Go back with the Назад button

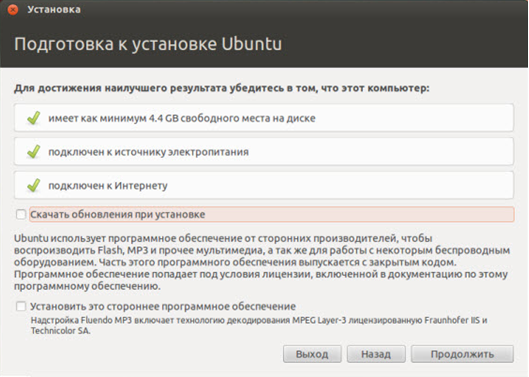point(376,354)
